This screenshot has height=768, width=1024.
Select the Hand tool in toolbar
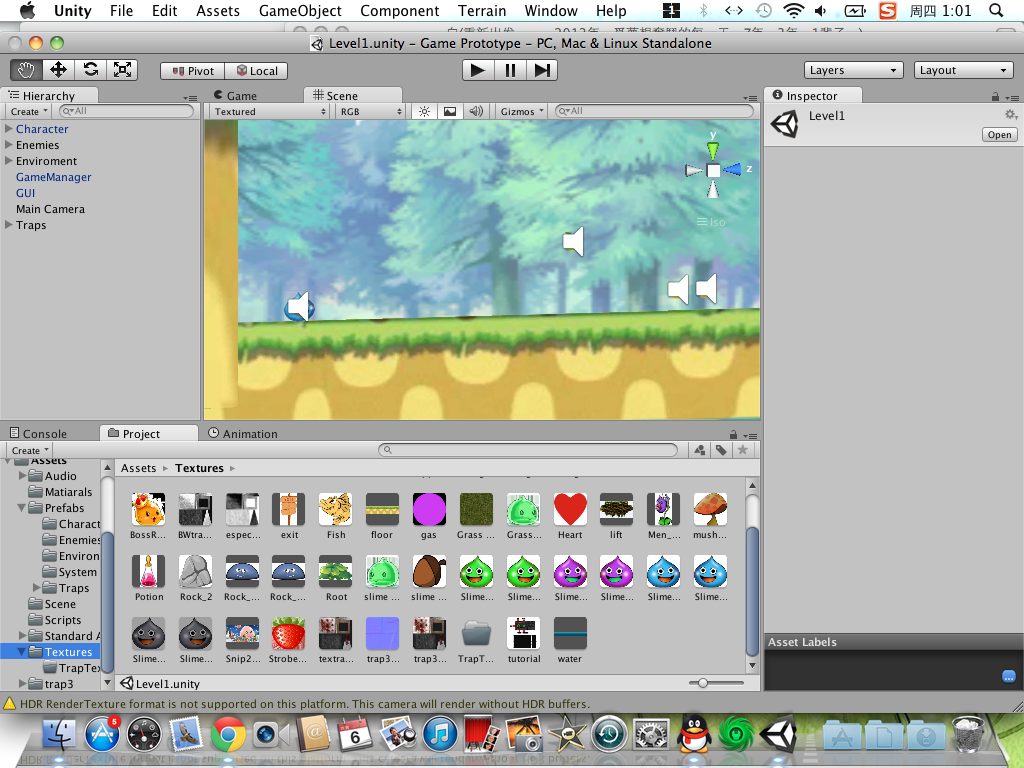click(26, 70)
